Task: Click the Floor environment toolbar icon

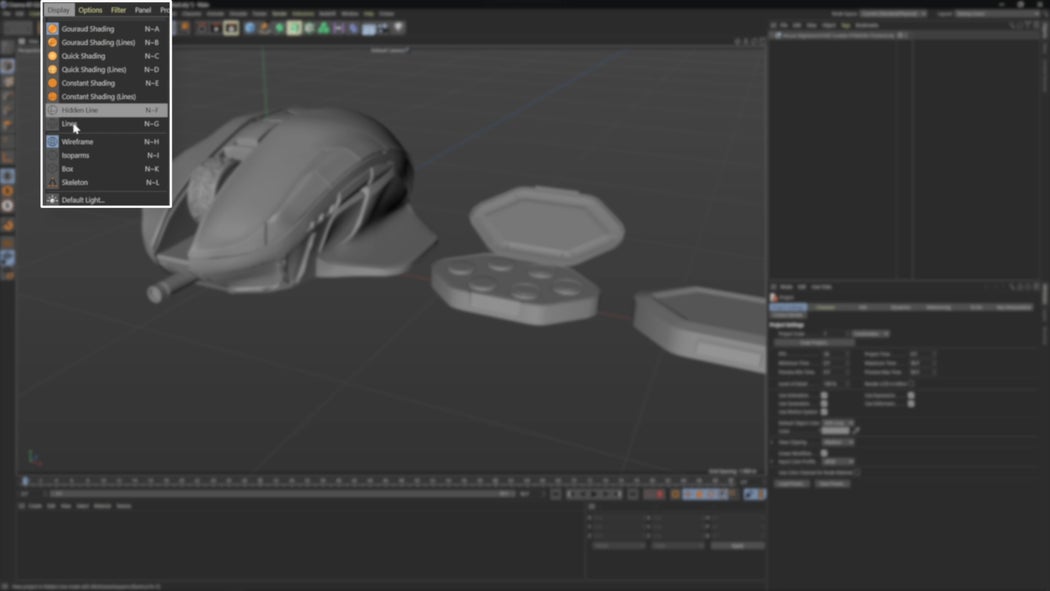Action: pos(368,28)
